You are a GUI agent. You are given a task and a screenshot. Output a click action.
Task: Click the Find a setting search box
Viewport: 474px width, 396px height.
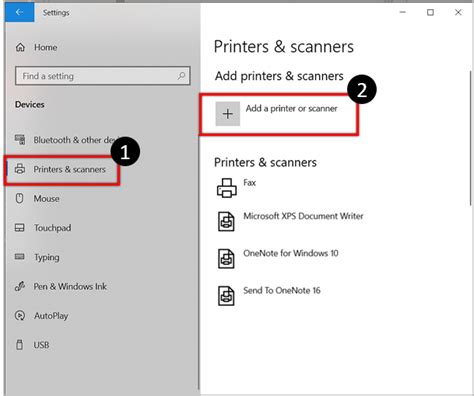pyautogui.click(x=103, y=76)
